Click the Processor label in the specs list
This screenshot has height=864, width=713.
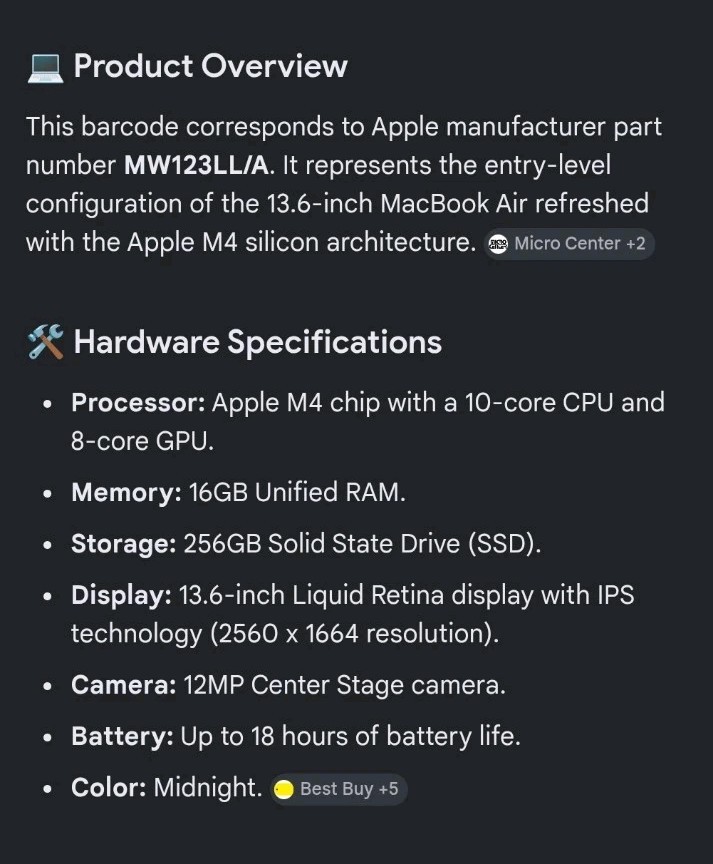[x=138, y=403]
